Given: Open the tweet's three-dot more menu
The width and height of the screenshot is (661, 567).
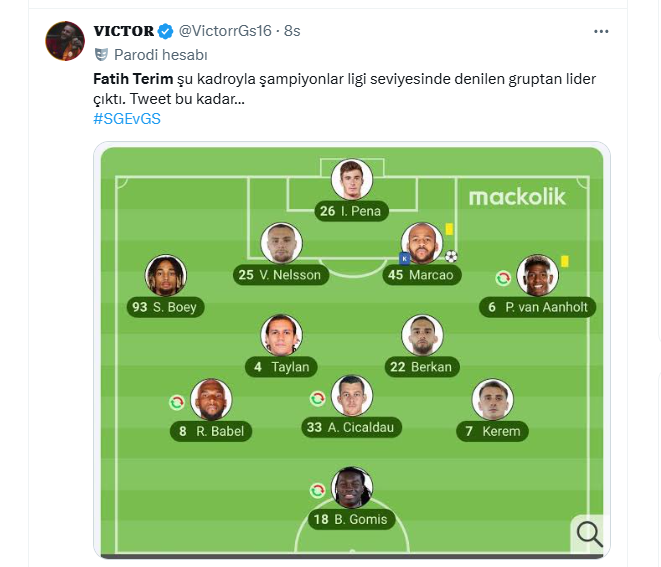Looking at the screenshot, I should click(x=601, y=31).
